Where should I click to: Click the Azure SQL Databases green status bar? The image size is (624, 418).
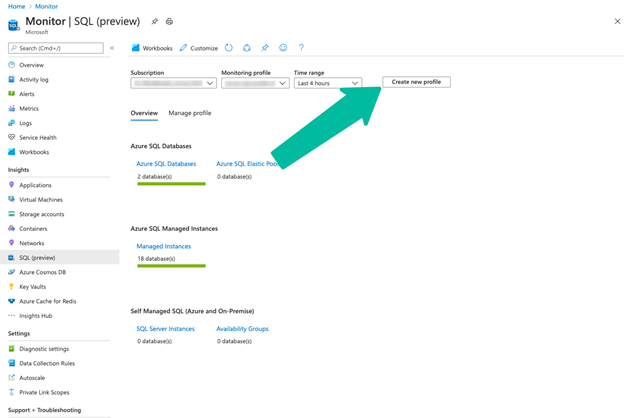pyautogui.click(x=172, y=184)
